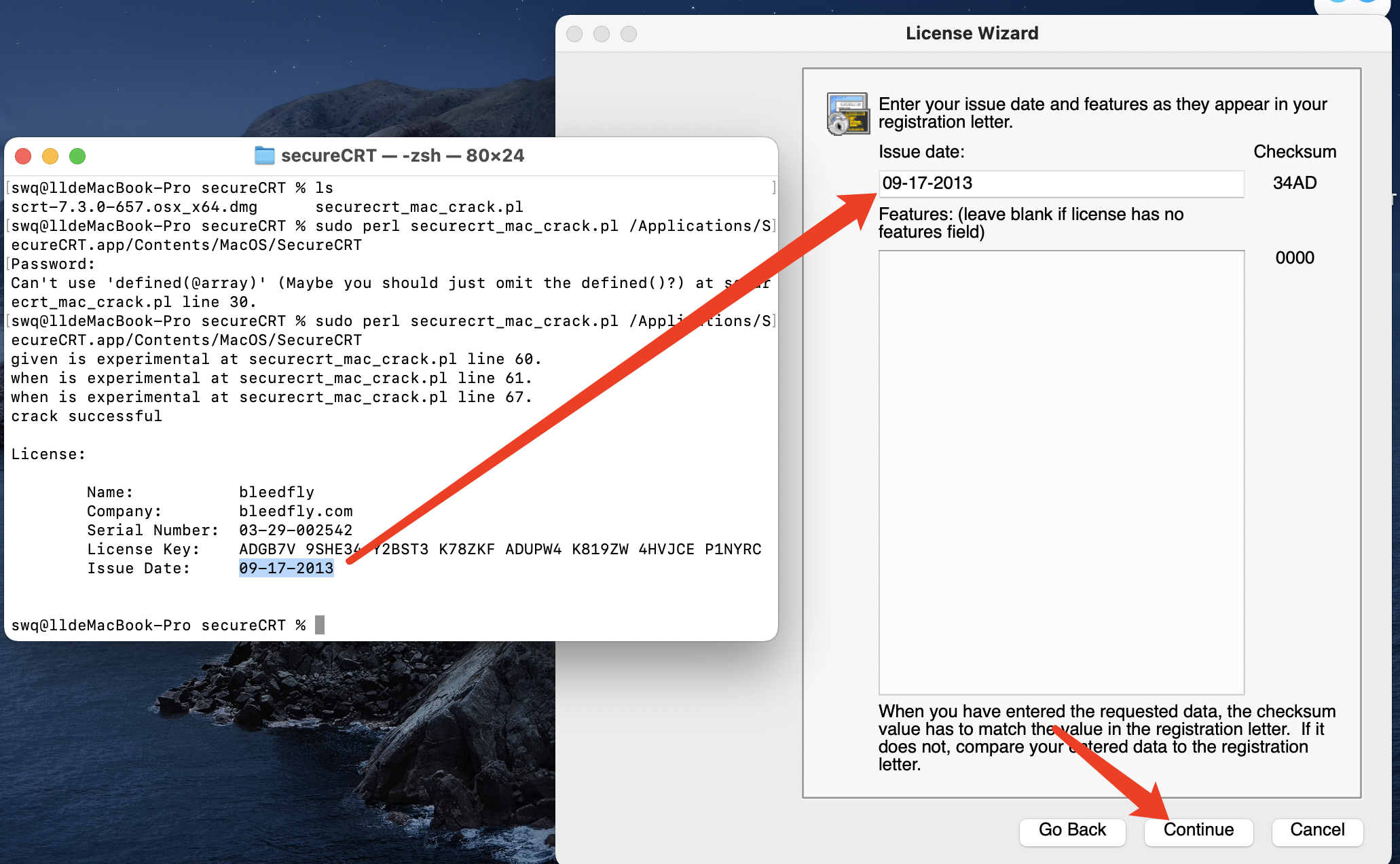1400x864 pixels.
Task: Maximize the secureCRT terminal window
Action: [77, 156]
